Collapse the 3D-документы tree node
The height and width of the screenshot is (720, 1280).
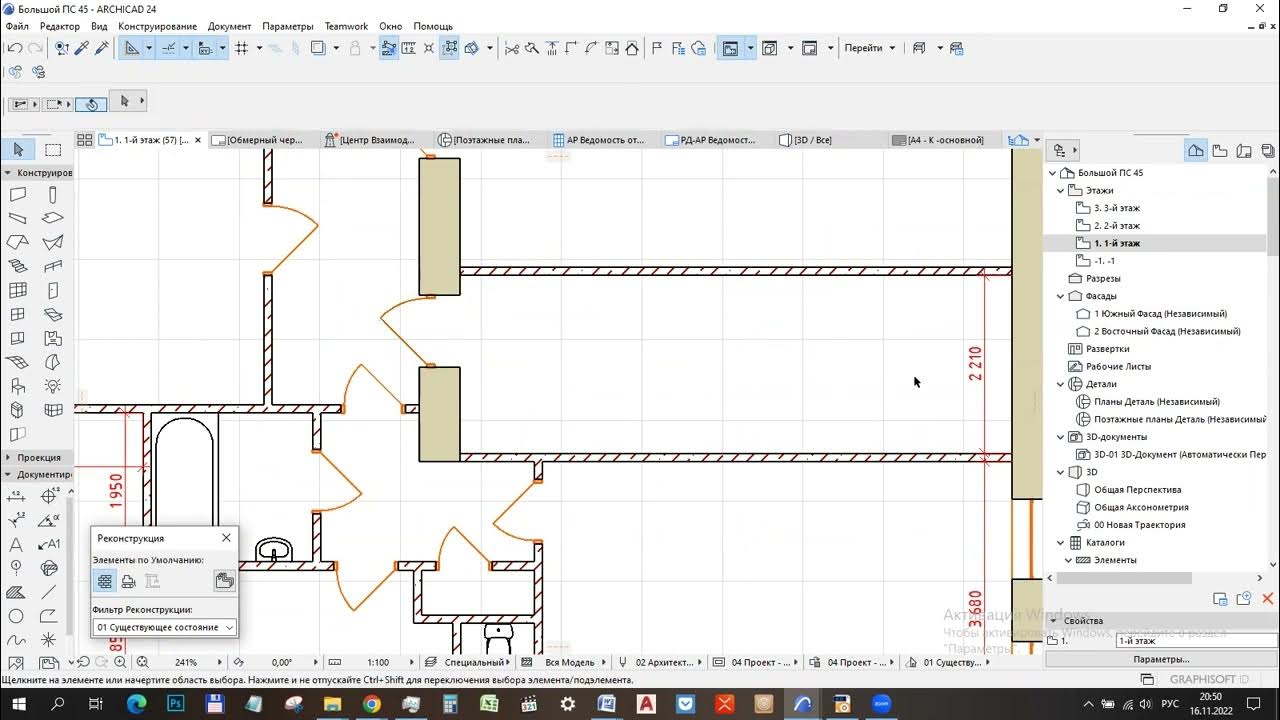click(1061, 437)
